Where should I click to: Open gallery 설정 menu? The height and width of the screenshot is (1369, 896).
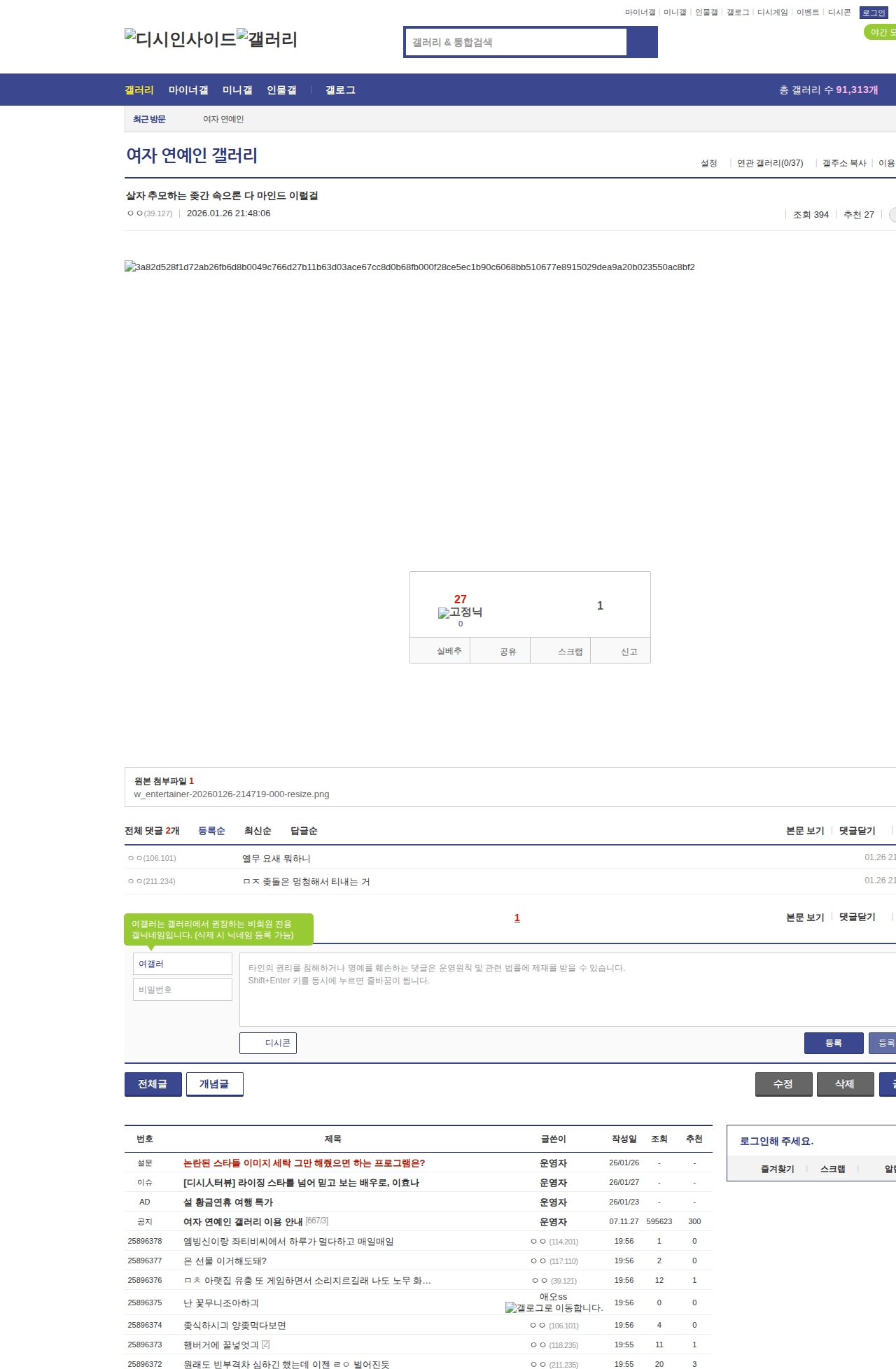tap(709, 163)
